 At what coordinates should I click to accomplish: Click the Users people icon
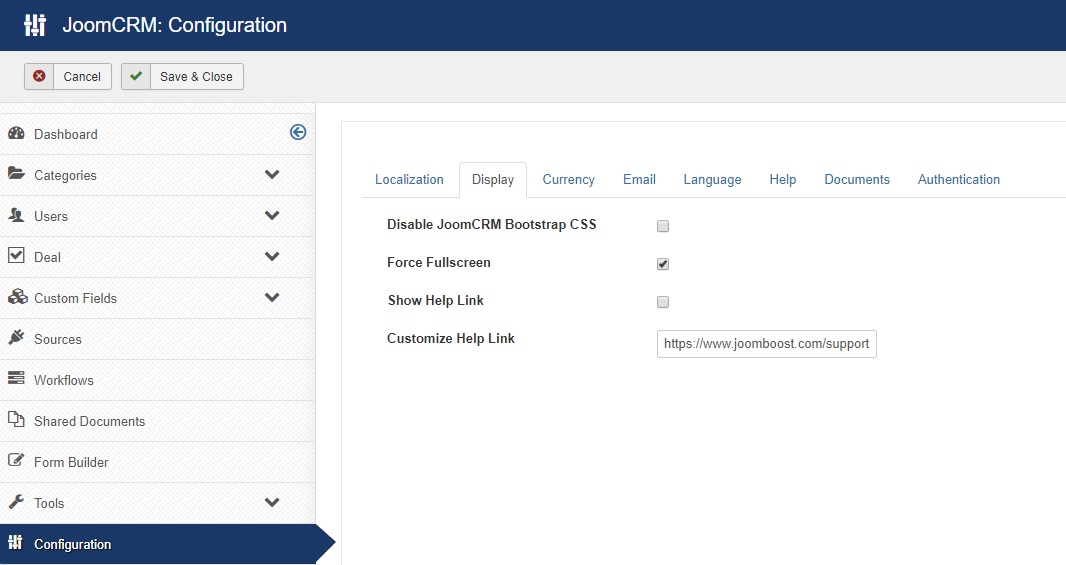point(16,215)
